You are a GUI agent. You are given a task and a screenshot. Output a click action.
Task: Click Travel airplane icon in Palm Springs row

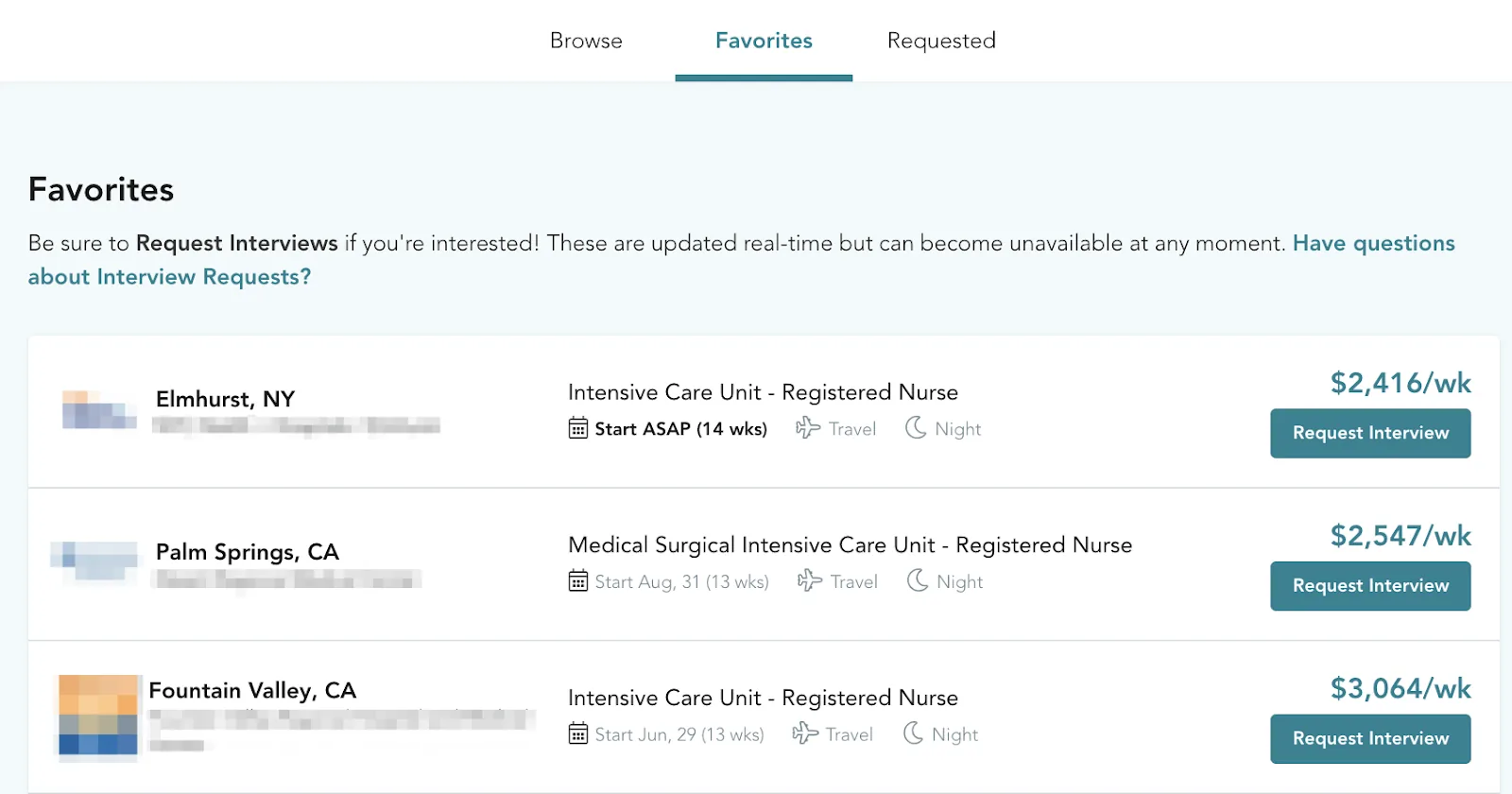(810, 580)
